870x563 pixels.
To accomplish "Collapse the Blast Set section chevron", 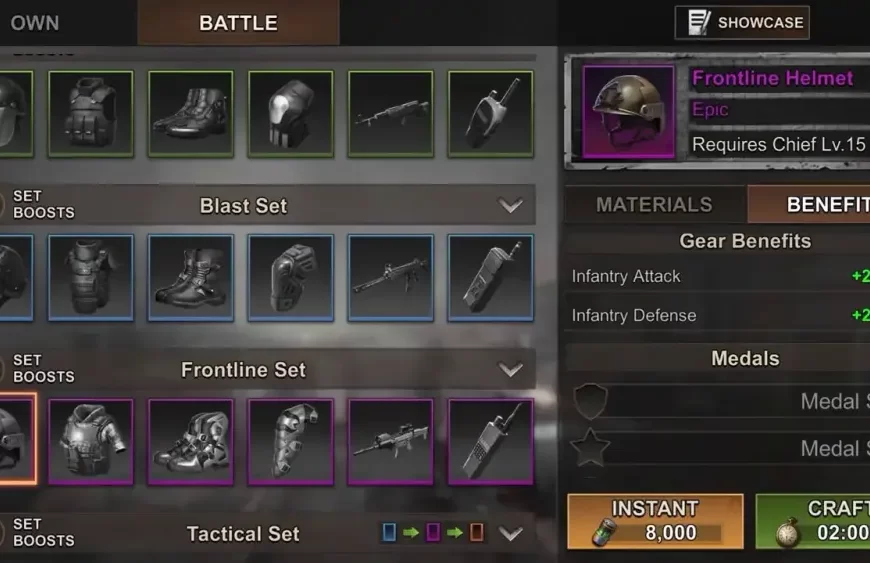I will 510,205.
